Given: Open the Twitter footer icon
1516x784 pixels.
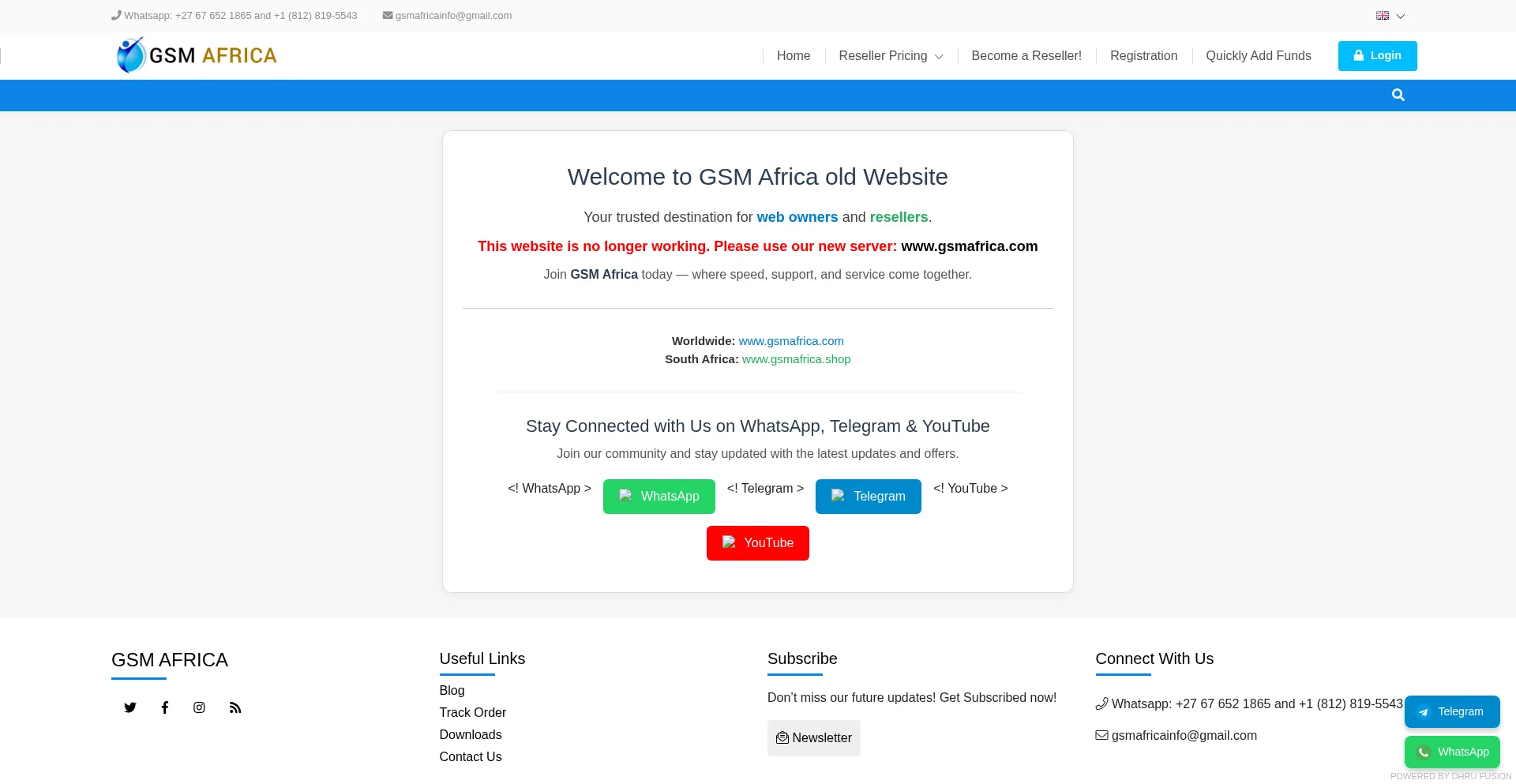Looking at the screenshot, I should [x=130, y=707].
